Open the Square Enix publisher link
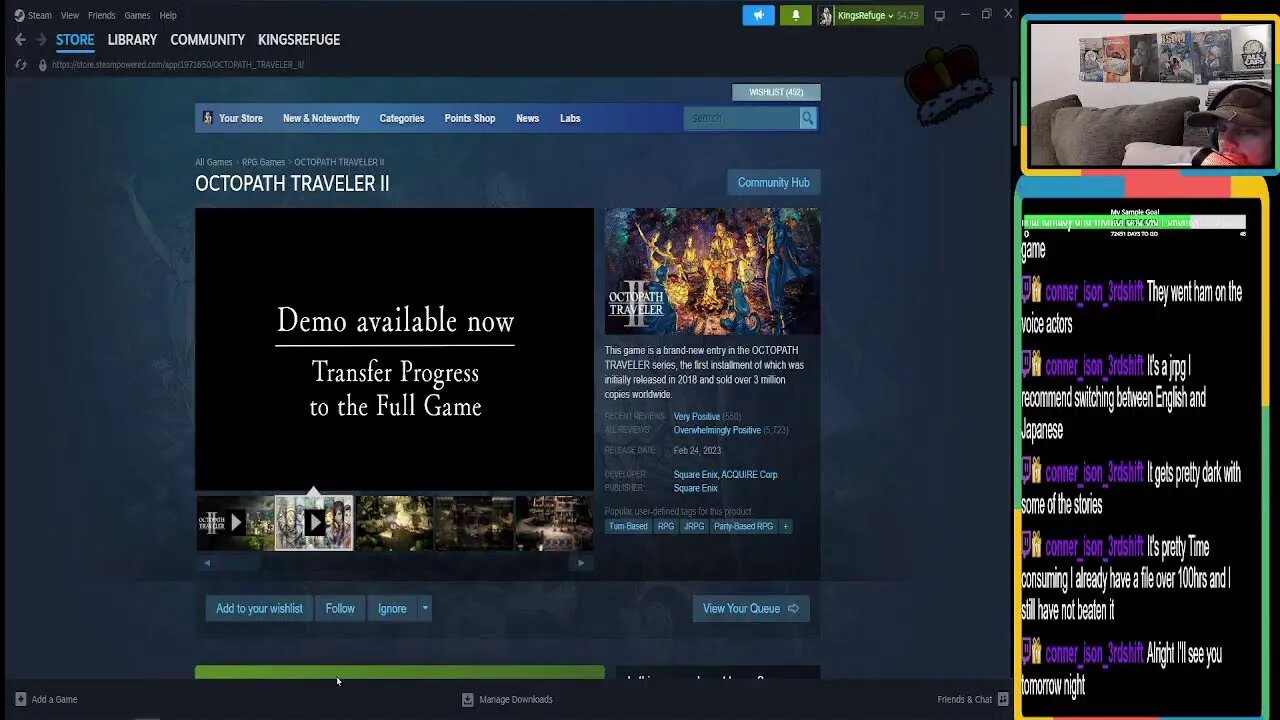This screenshot has height=720, width=1280. click(x=695, y=488)
